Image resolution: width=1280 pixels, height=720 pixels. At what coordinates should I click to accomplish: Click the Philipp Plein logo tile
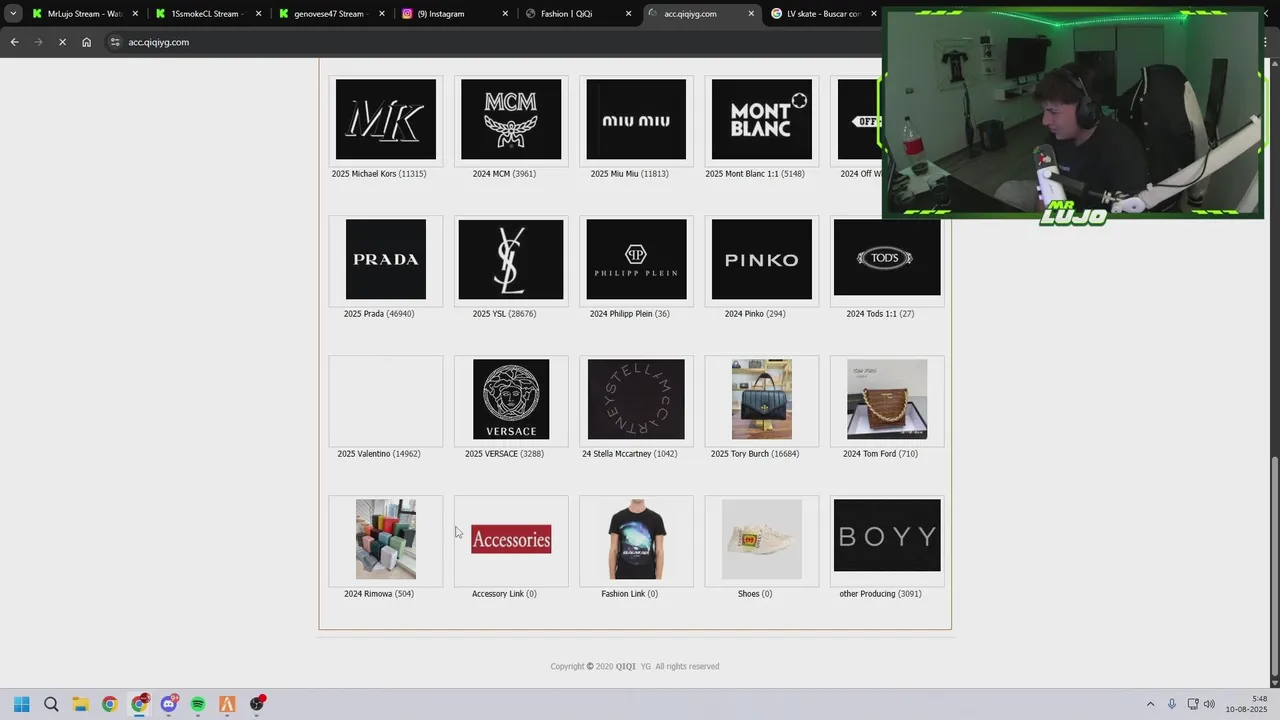tap(636, 259)
